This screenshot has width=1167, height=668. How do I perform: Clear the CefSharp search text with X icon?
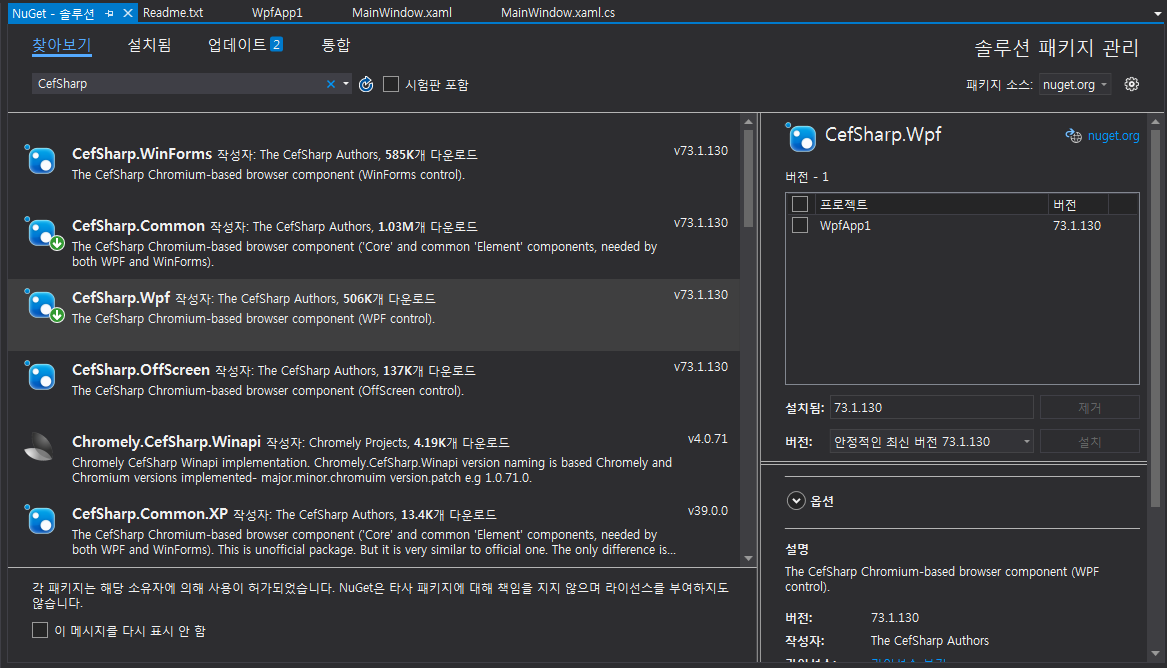(x=330, y=84)
